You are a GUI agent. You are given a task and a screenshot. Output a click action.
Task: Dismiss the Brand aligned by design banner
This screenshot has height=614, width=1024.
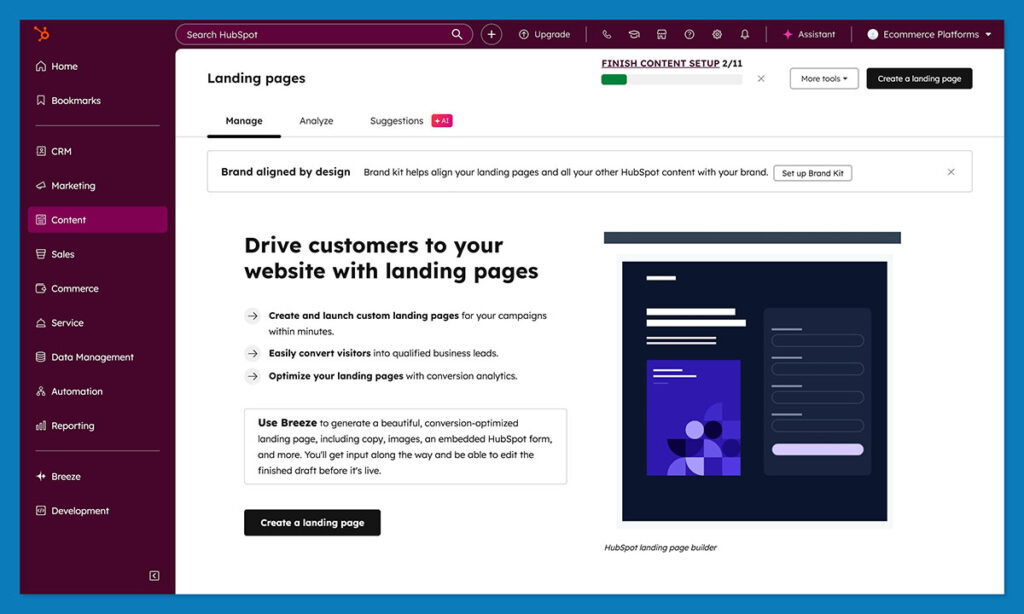tap(951, 171)
